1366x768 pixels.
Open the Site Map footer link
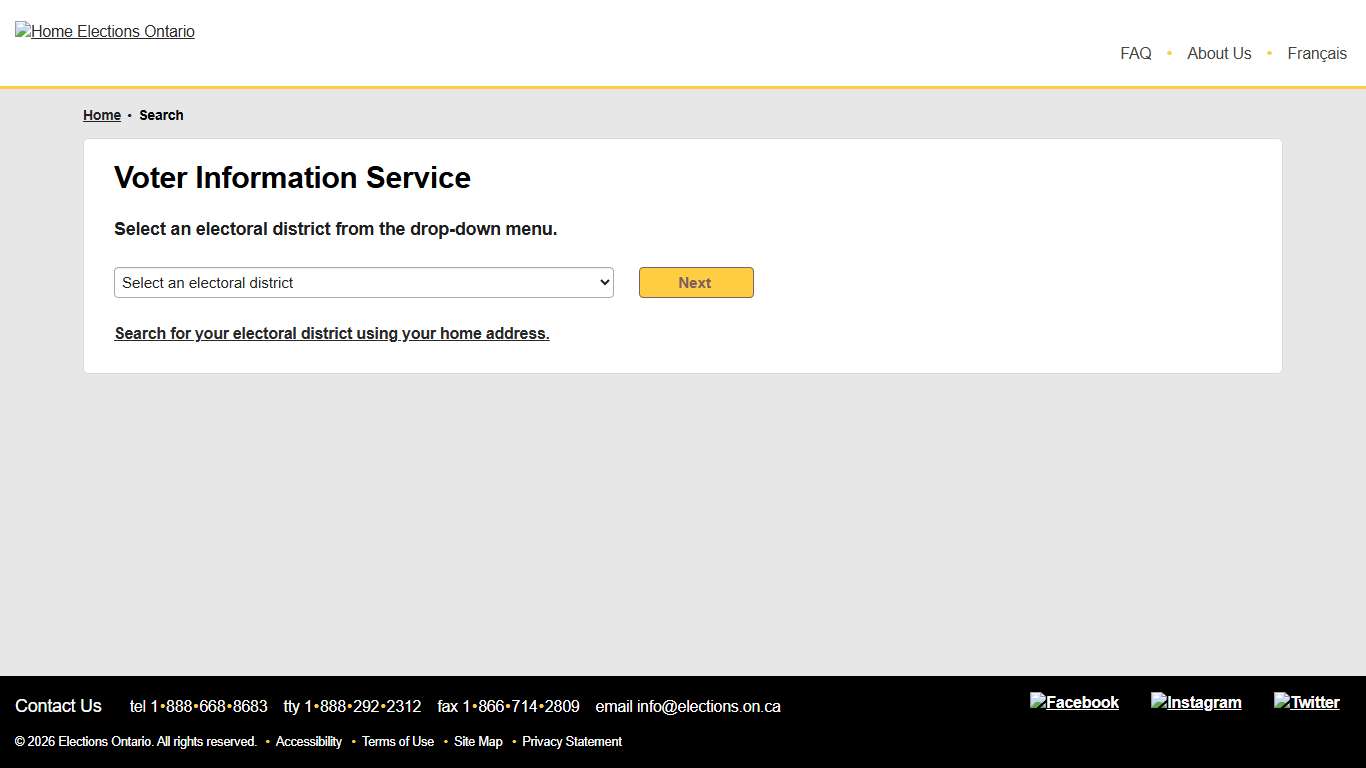point(478,742)
